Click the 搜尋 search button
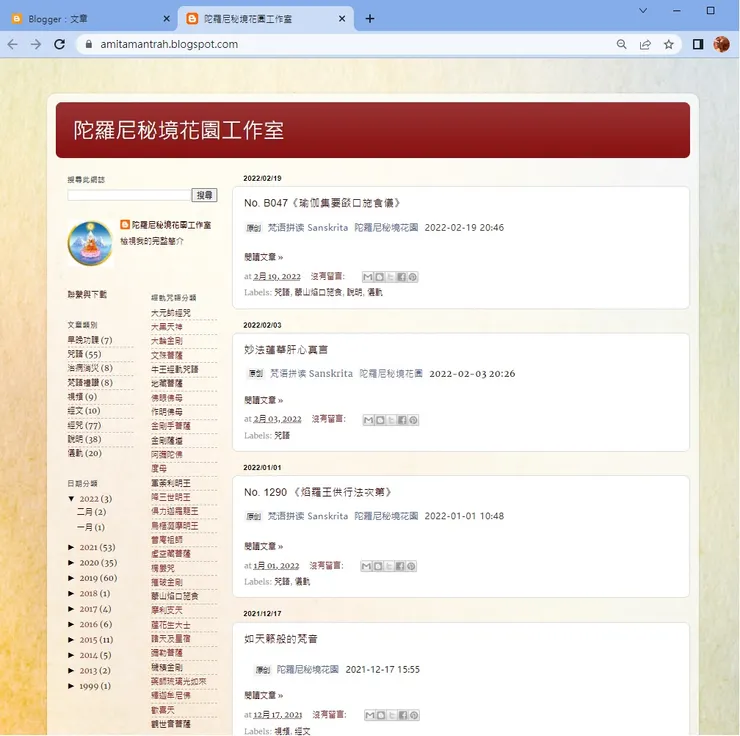The width and height of the screenshot is (740, 736). (204, 195)
